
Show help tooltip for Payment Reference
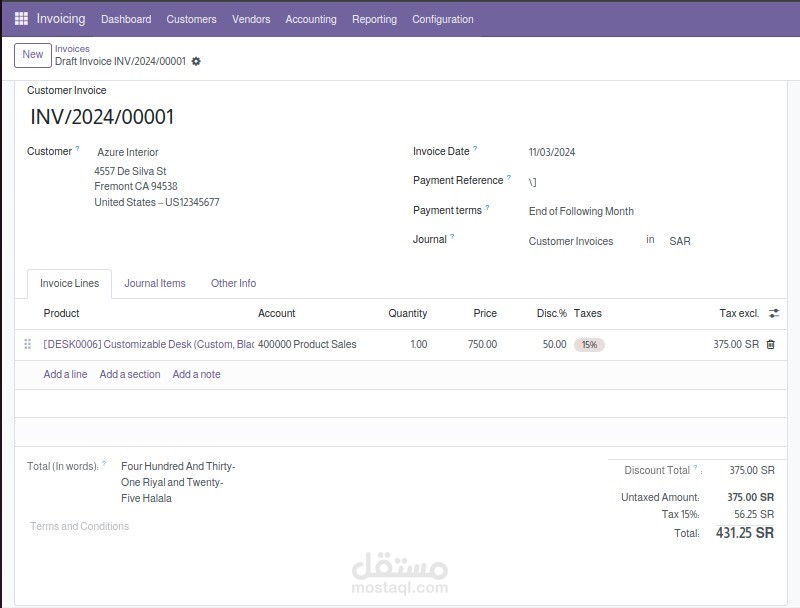point(509,178)
